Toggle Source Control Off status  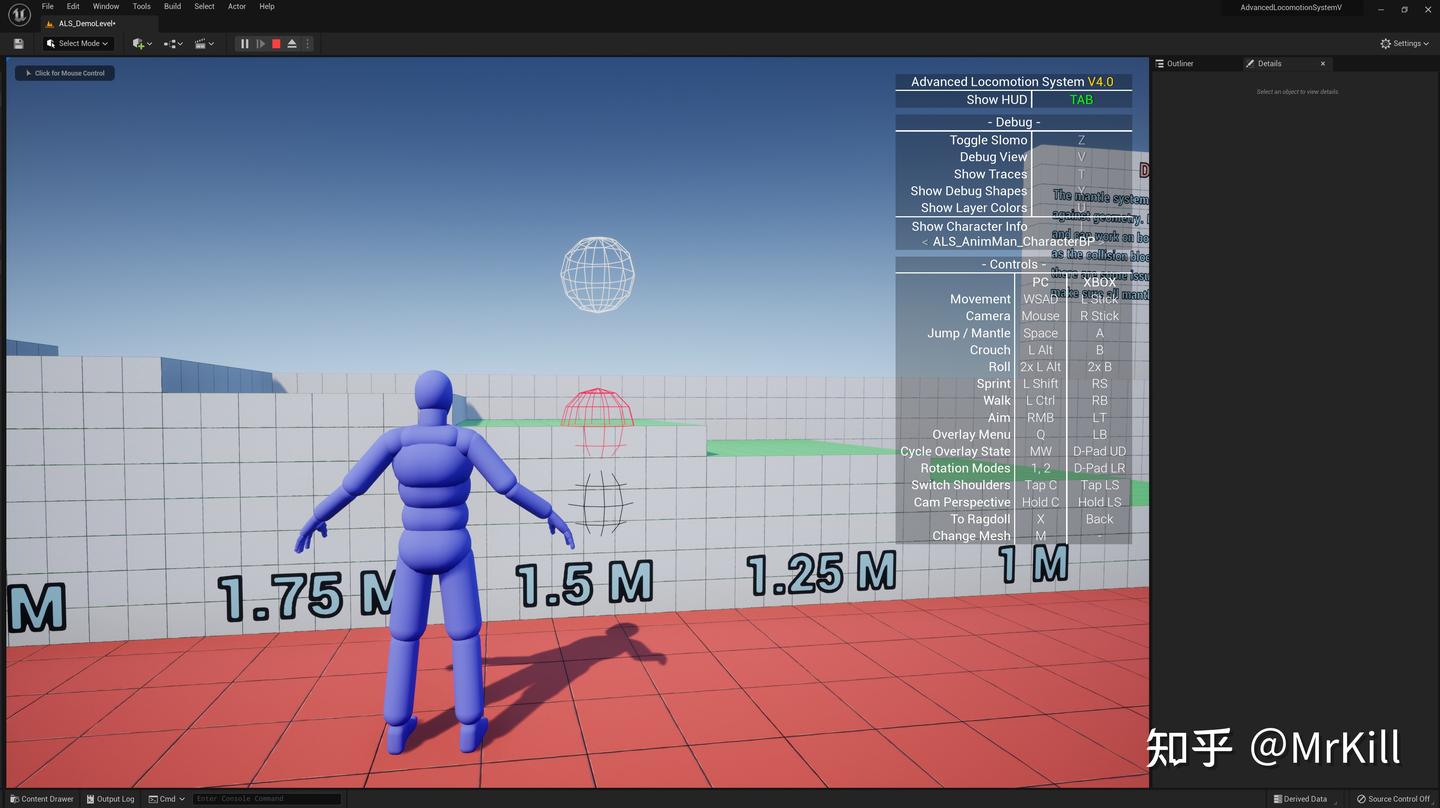click(x=1394, y=799)
